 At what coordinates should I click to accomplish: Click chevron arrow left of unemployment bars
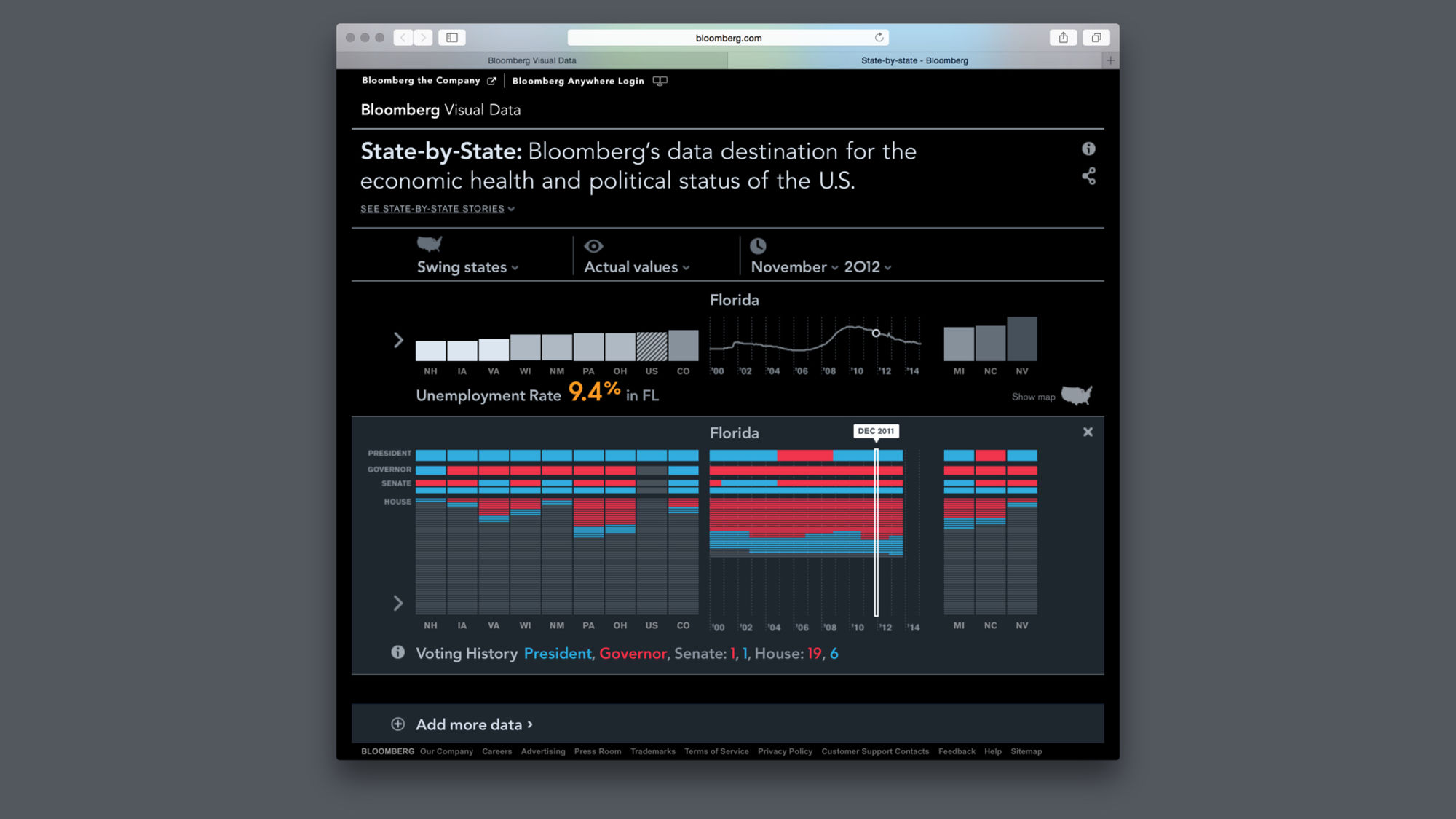tap(398, 340)
